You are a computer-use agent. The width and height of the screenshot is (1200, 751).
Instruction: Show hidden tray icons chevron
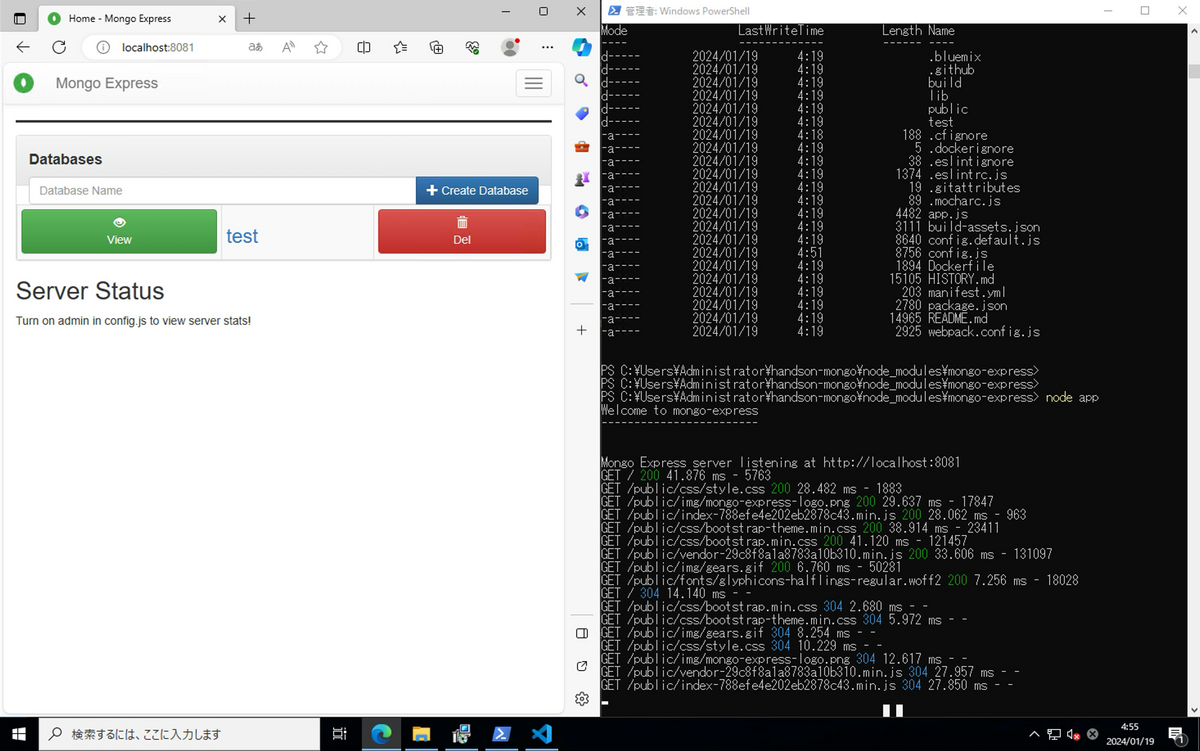[1034, 734]
